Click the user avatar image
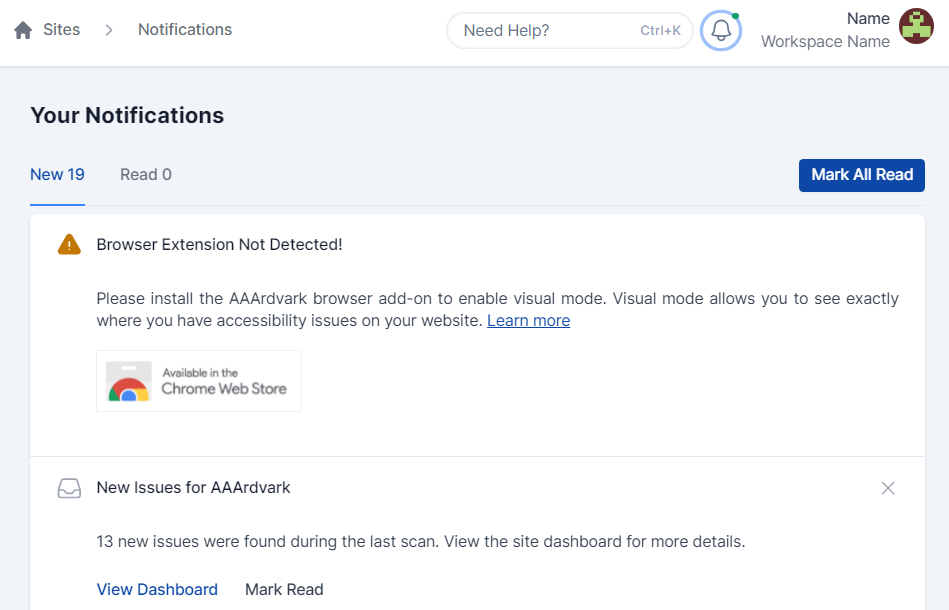 [916, 26]
